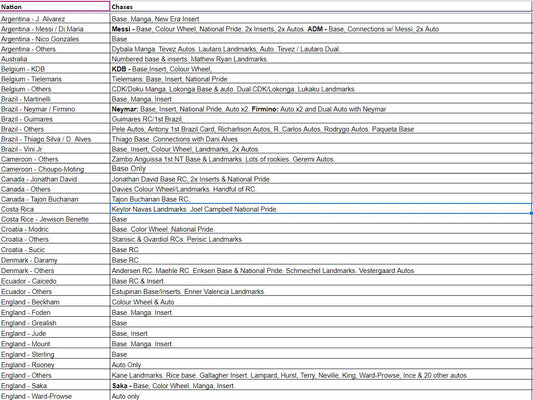Select the Croatia - Modric cell

(55, 229)
